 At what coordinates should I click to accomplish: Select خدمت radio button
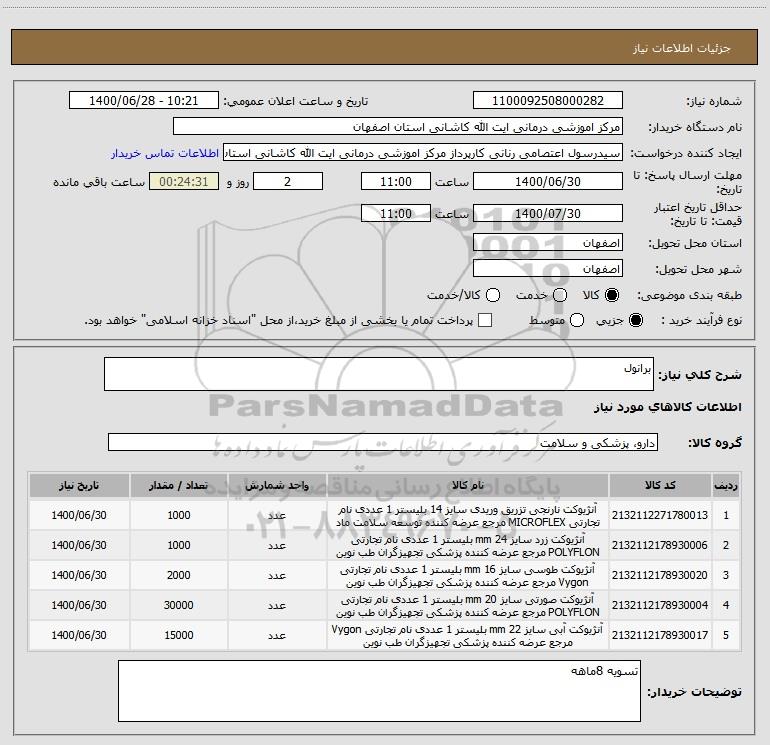[560, 295]
